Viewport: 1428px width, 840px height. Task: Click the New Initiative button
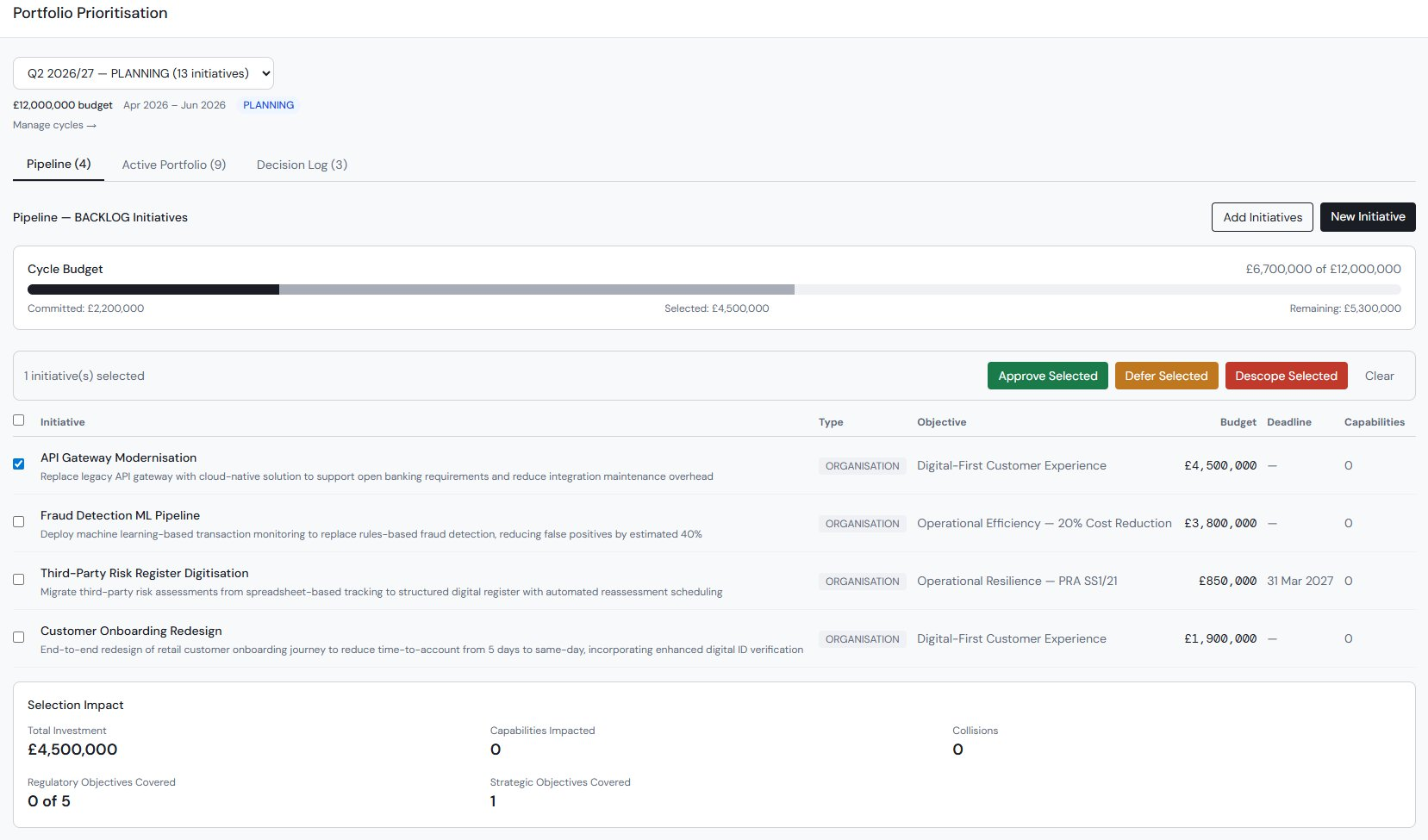point(1367,217)
